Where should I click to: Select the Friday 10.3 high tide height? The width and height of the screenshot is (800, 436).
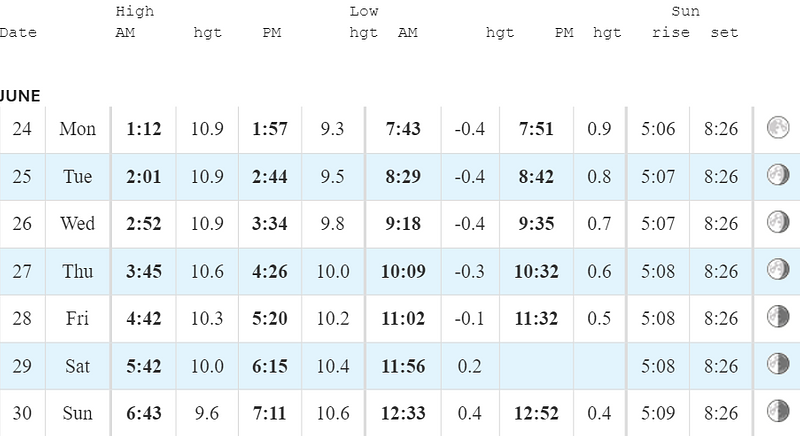click(x=207, y=319)
